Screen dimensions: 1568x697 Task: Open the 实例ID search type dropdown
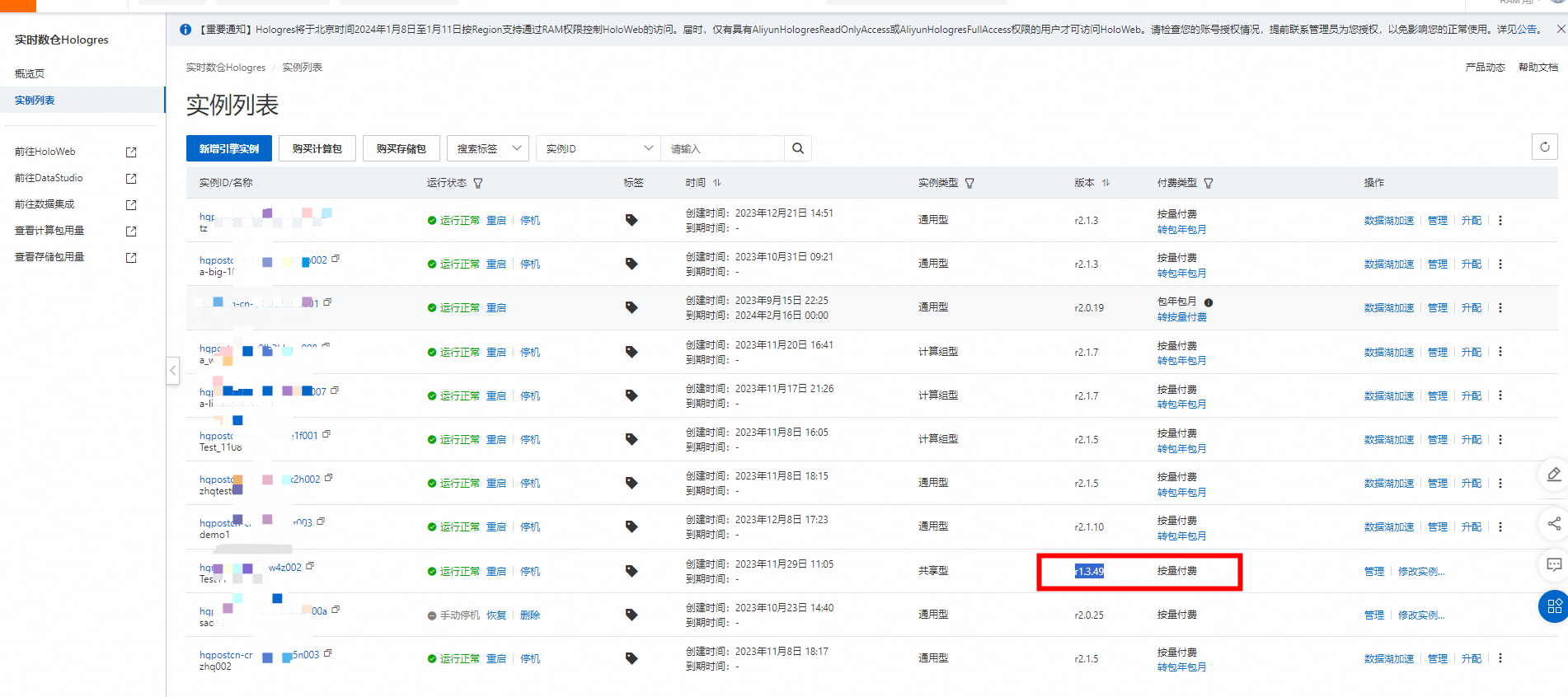click(x=599, y=148)
